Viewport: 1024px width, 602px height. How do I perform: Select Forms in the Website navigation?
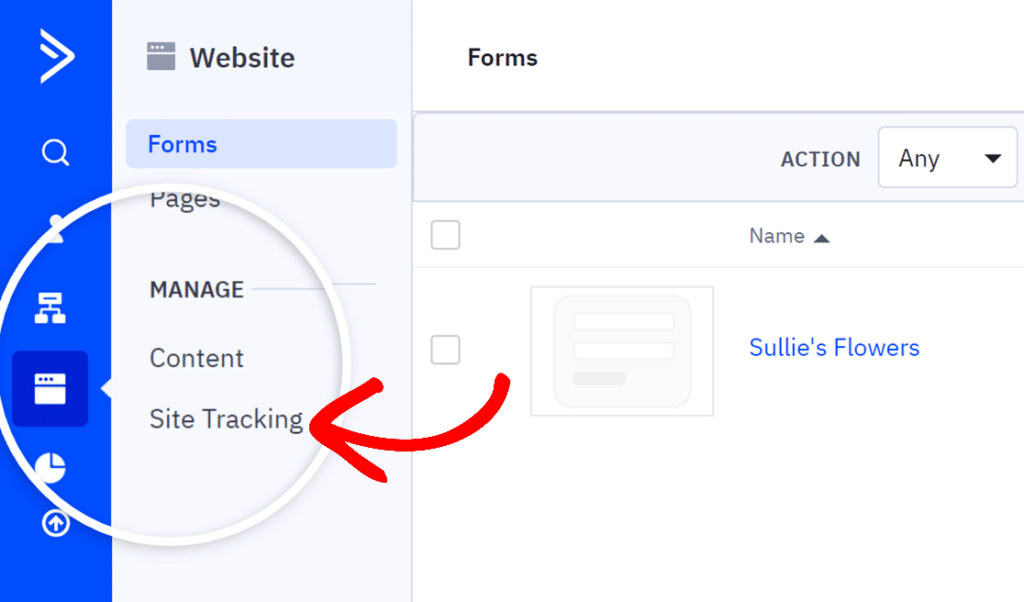(x=182, y=144)
